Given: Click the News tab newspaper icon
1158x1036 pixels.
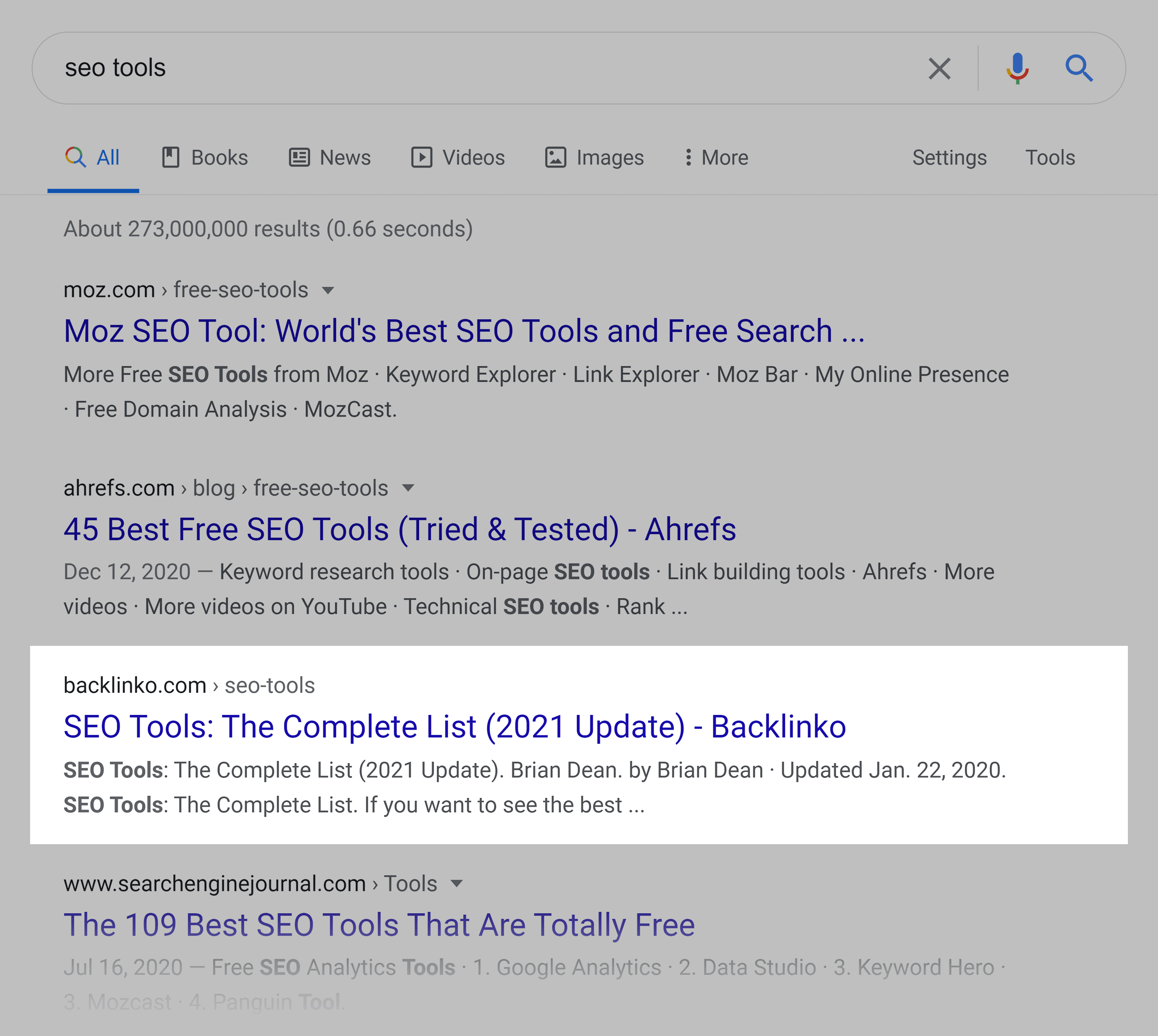Looking at the screenshot, I should point(299,157).
